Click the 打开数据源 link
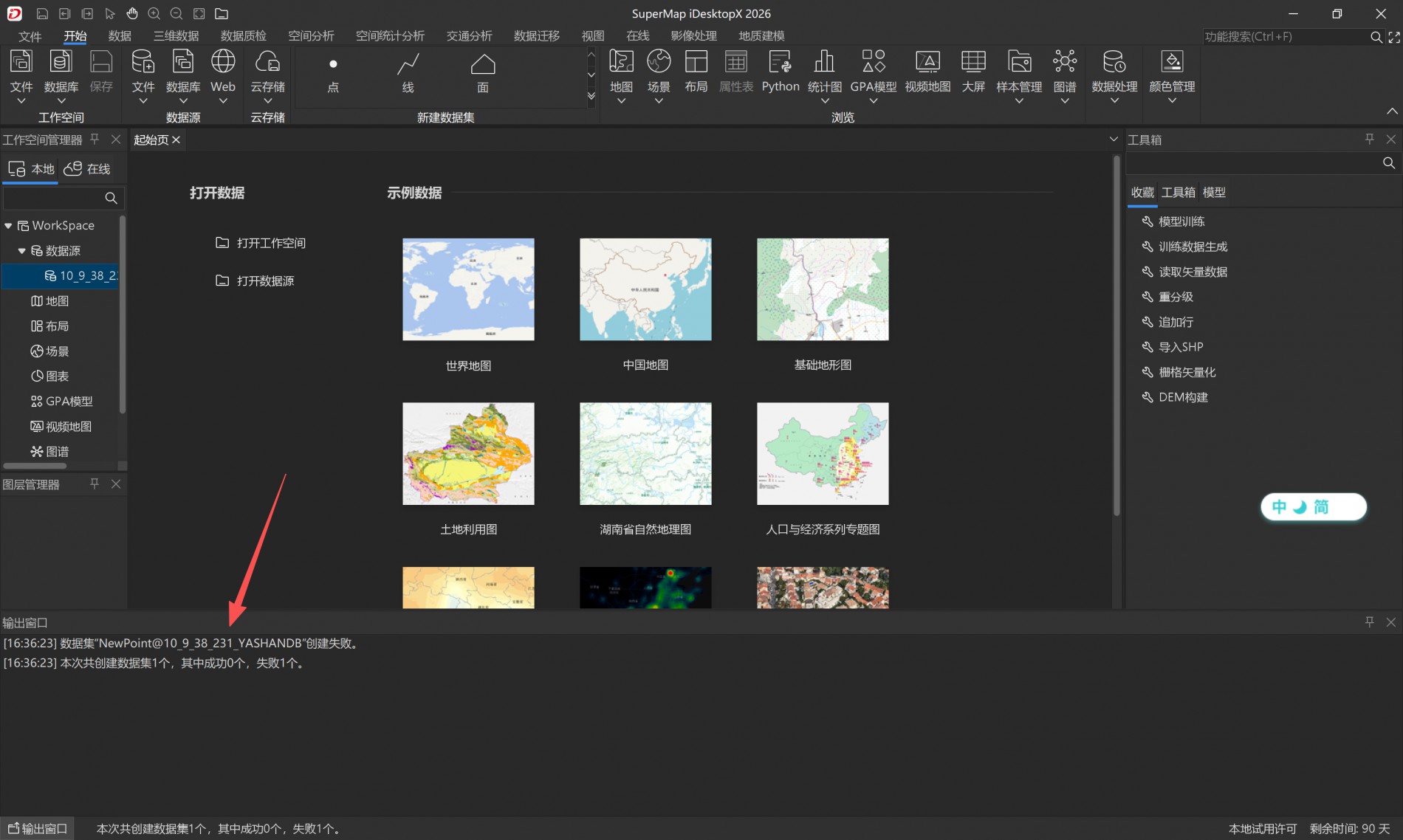 255,280
